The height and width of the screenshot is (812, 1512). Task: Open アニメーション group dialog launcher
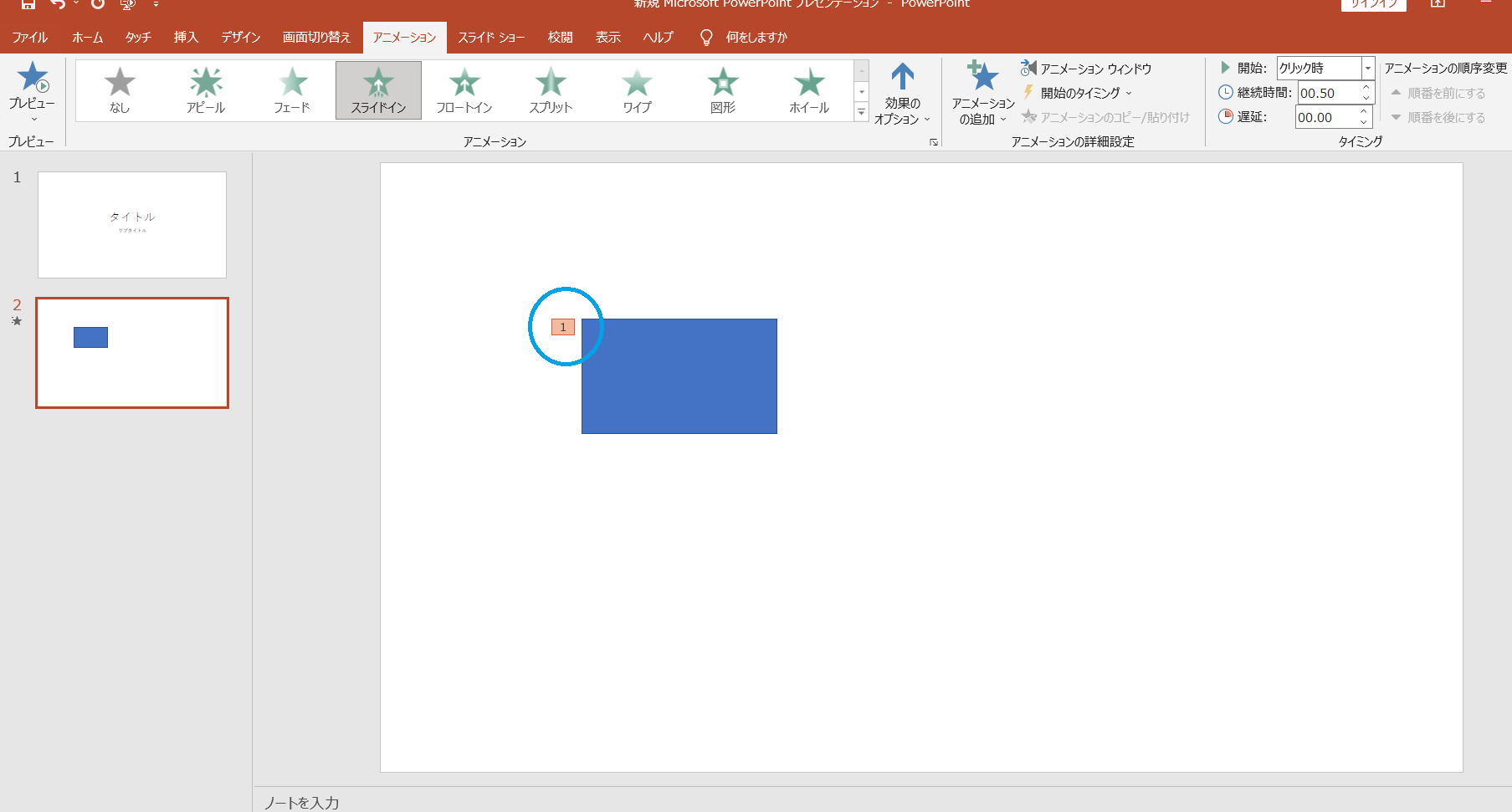(935, 142)
